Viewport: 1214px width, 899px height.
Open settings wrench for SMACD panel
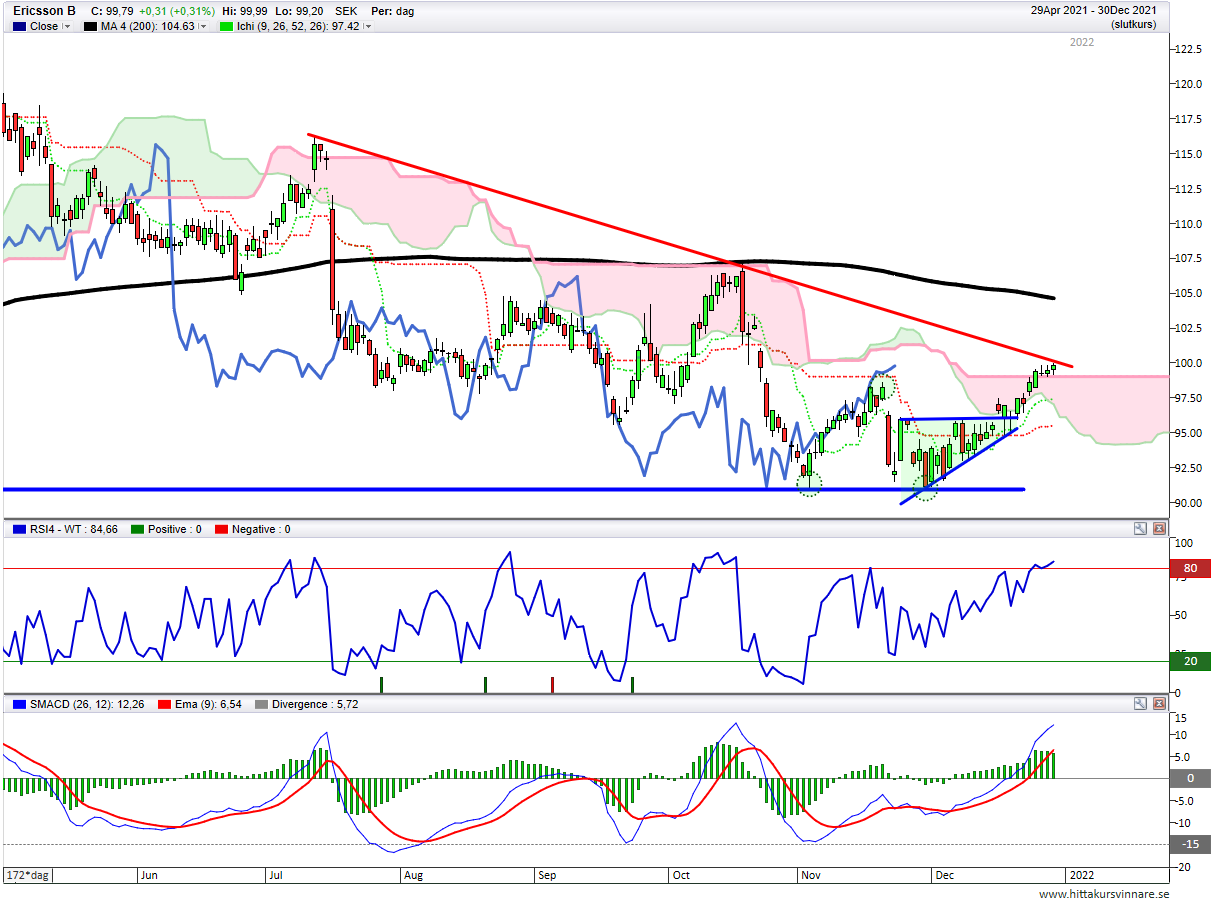point(1140,704)
